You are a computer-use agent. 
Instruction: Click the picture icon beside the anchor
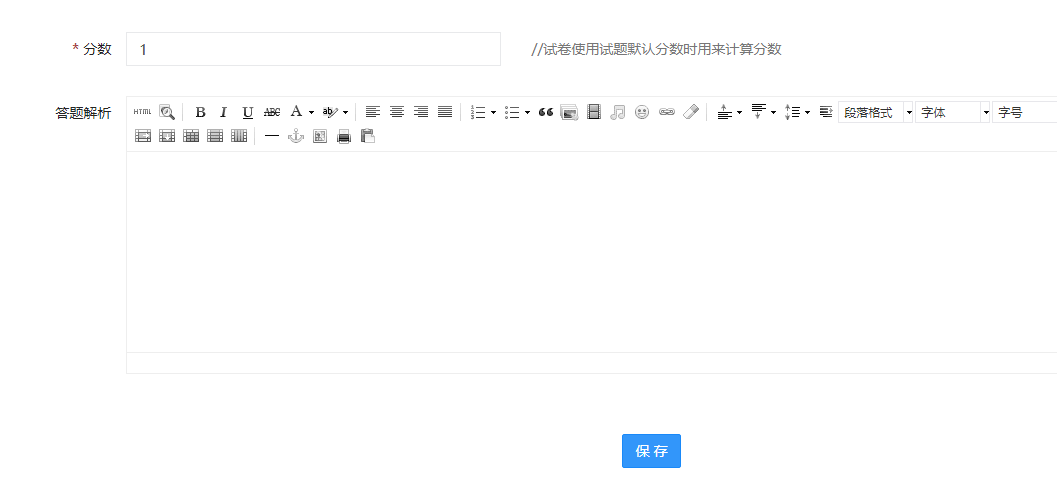tap(320, 136)
